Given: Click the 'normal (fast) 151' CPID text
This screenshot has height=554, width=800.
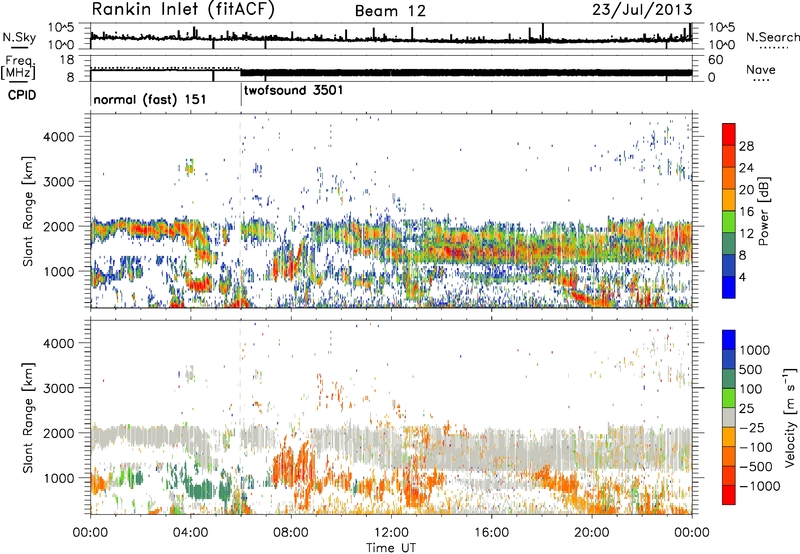Looking at the screenshot, I should (x=150, y=99).
